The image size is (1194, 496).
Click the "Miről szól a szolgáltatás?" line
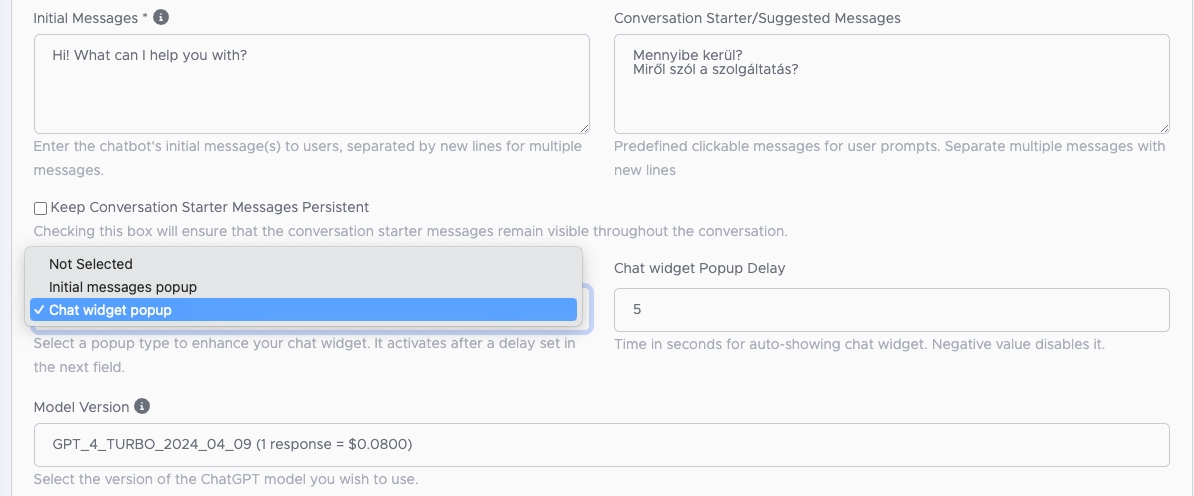(x=715, y=70)
